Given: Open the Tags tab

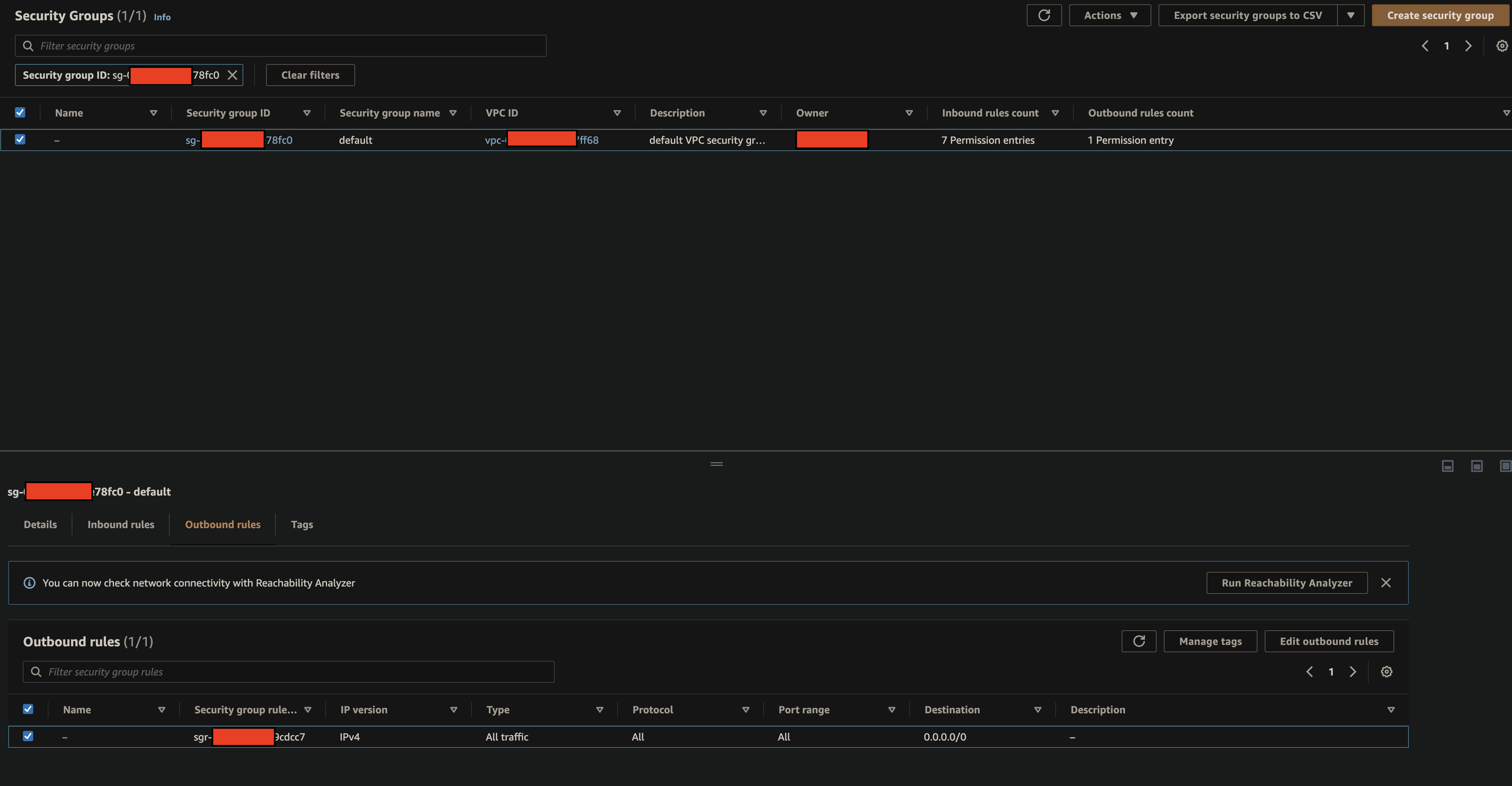Looking at the screenshot, I should [x=302, y=524].
